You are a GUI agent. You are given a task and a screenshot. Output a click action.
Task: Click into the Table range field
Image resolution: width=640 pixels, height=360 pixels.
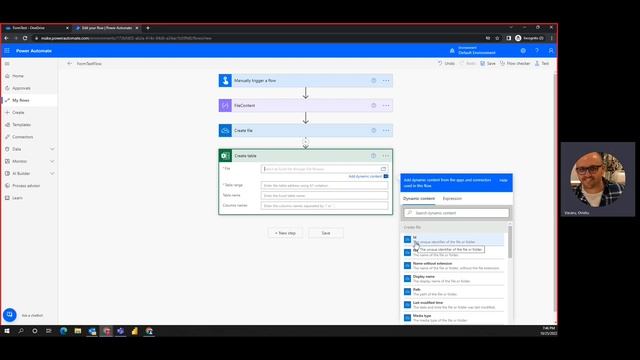324,185
